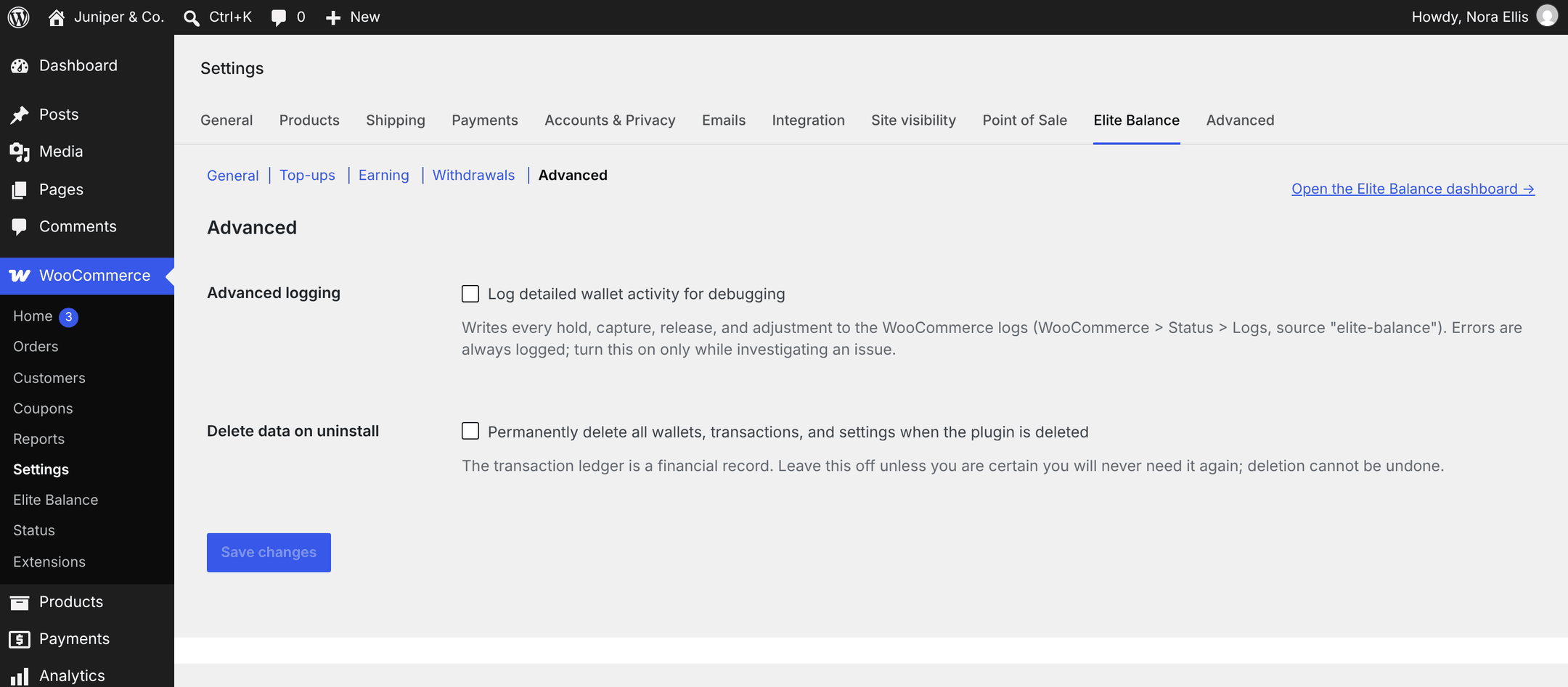Select Coupons in the WooCommerce submenu
Image resolution: width=1568 pixels, height=687 pixels.
click(43, 408)
